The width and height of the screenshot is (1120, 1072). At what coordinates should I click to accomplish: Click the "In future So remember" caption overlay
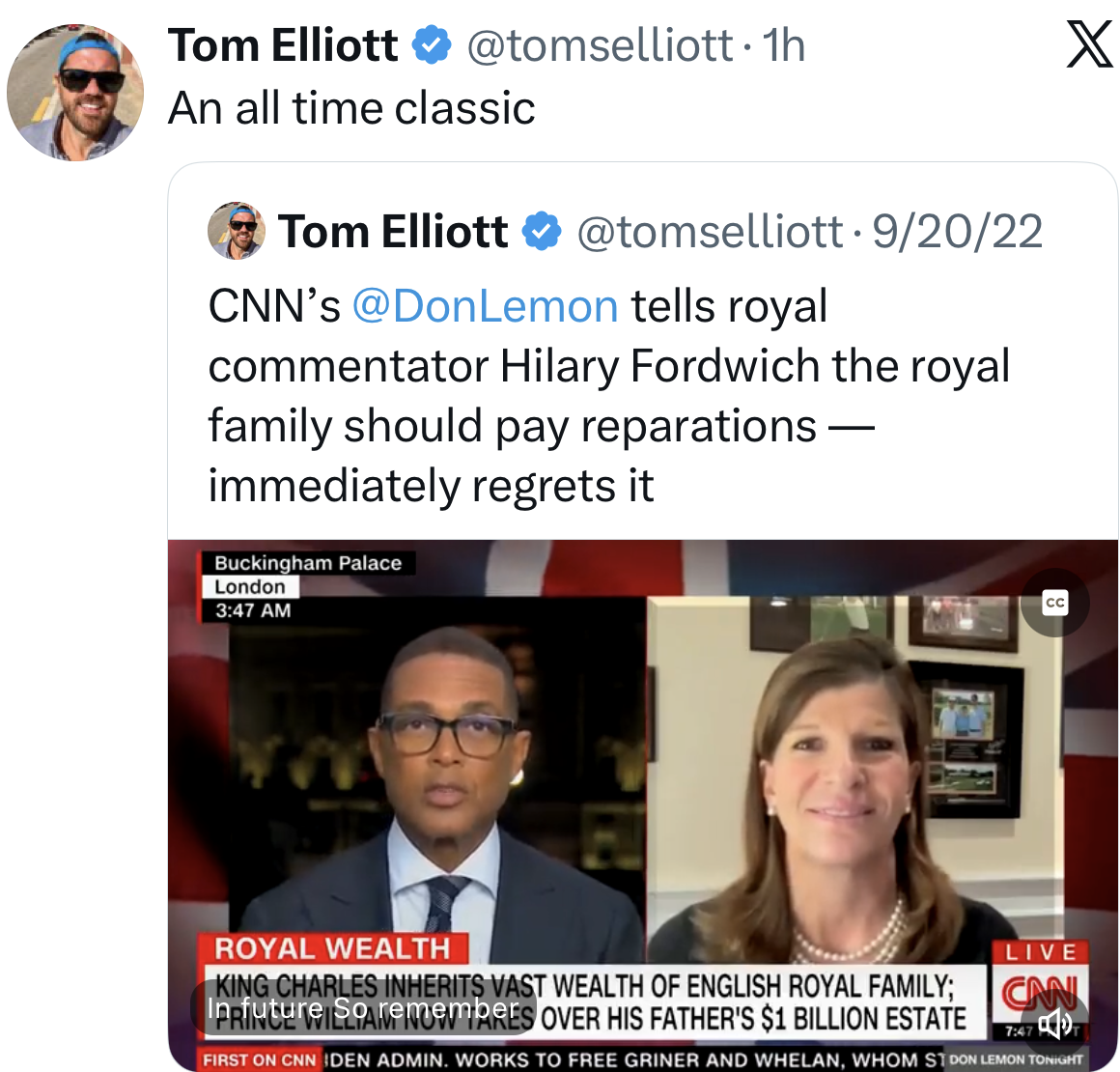362,1008
